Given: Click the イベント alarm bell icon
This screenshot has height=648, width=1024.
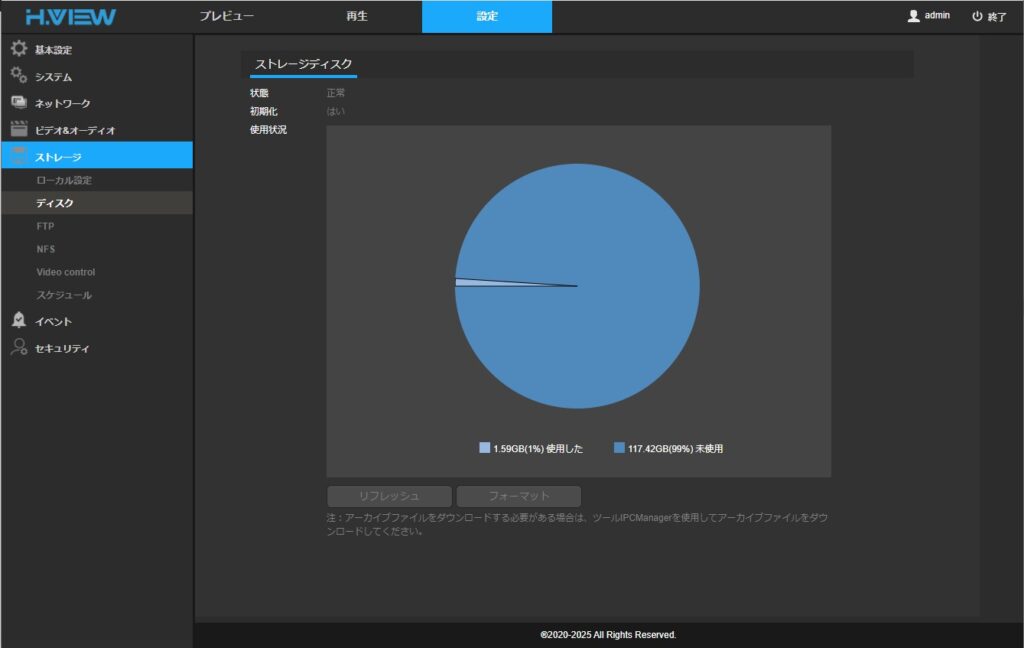Looking at the screenshot, I should (19, 320).
